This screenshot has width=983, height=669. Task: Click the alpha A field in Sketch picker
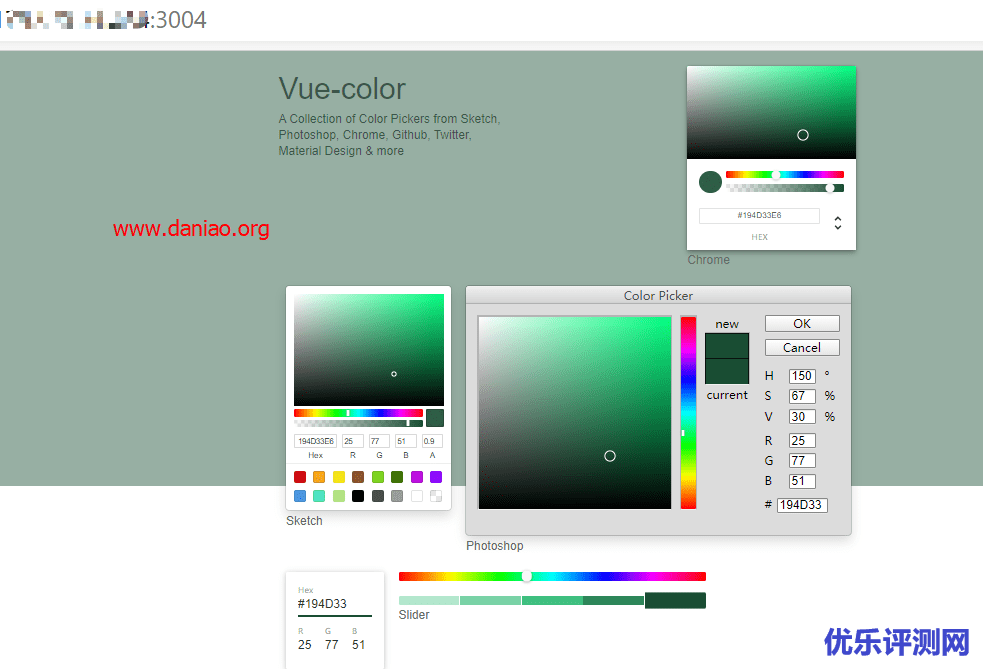(x=432, y=441)
